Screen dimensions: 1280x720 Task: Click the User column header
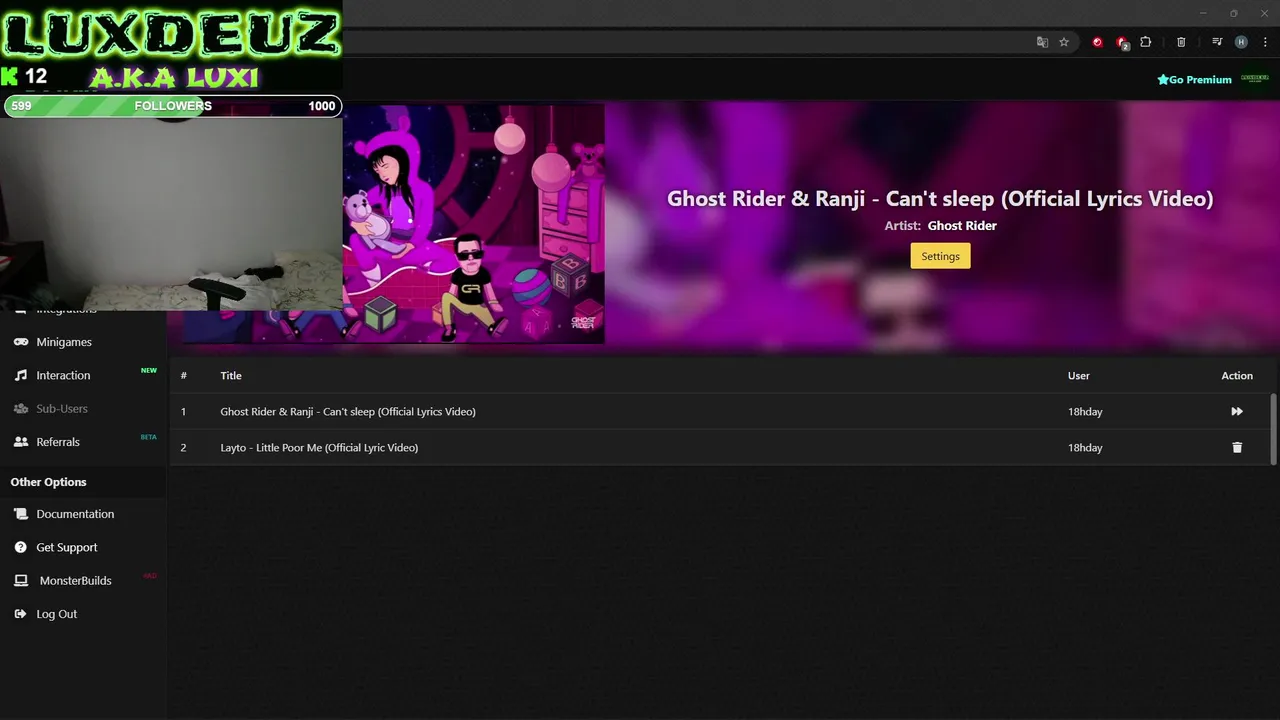(x=1079, y=375)
